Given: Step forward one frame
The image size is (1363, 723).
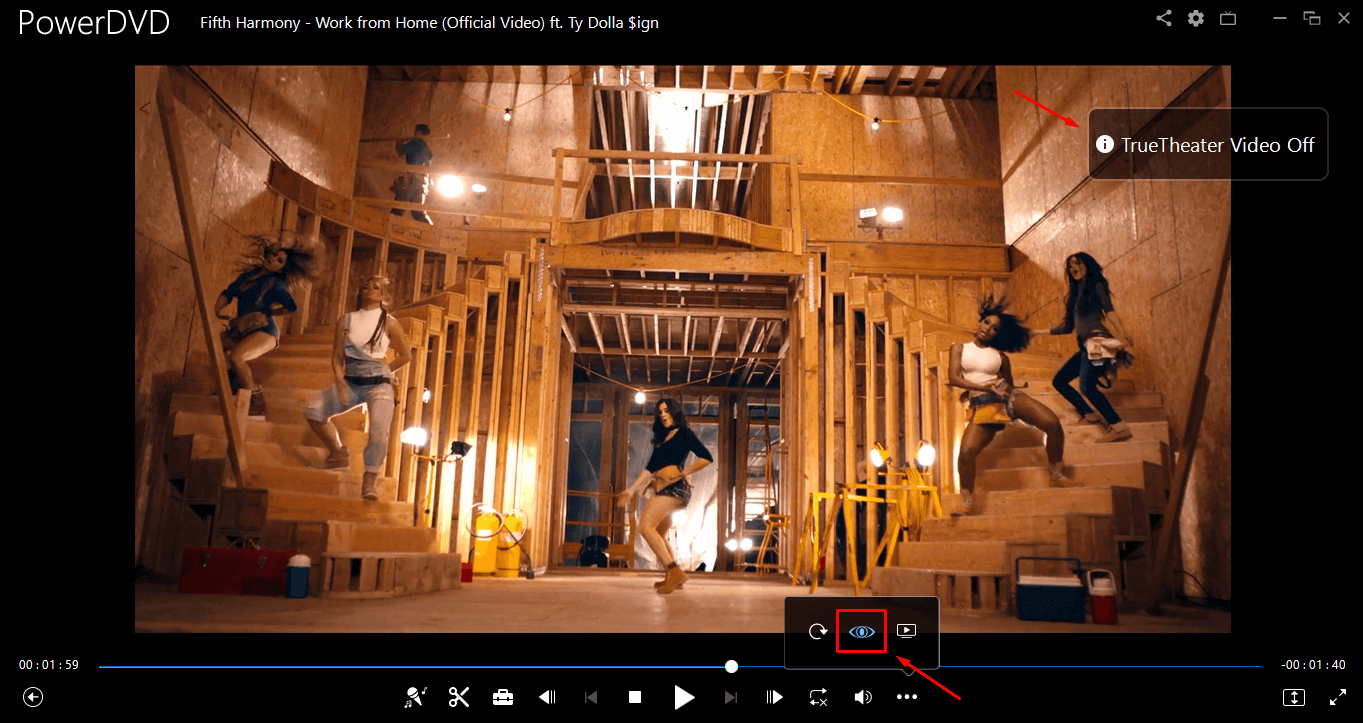Looking at the screenshot, I should tap(774, 697).
